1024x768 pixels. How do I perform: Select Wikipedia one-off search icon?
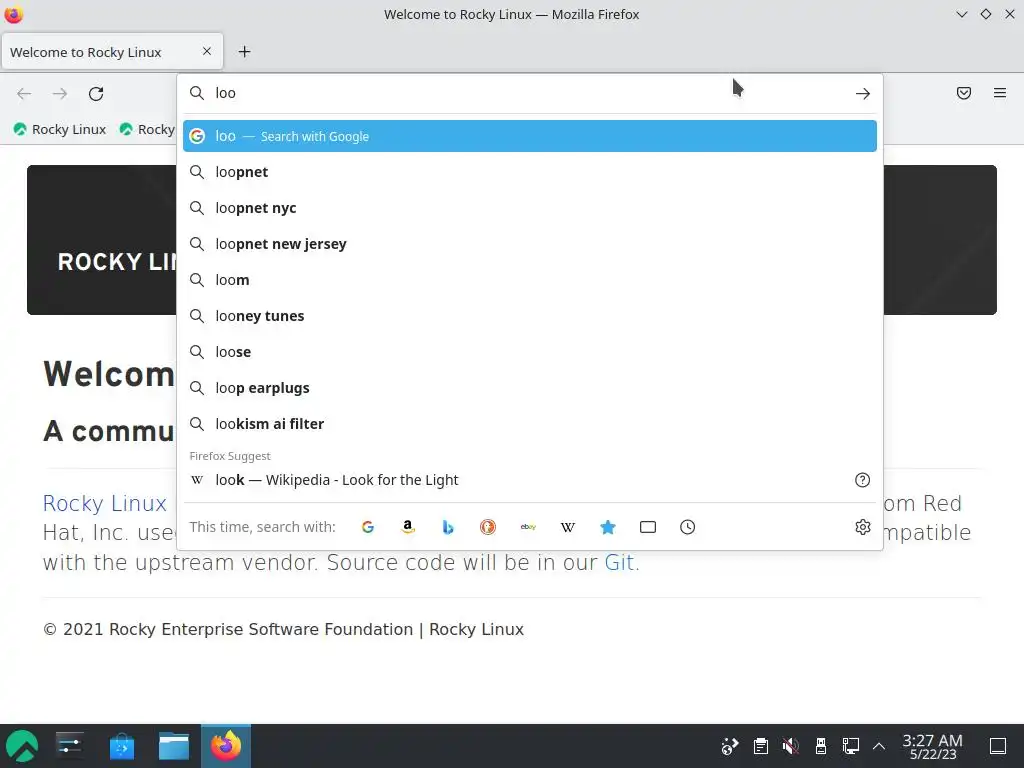(x=568, y=527)
